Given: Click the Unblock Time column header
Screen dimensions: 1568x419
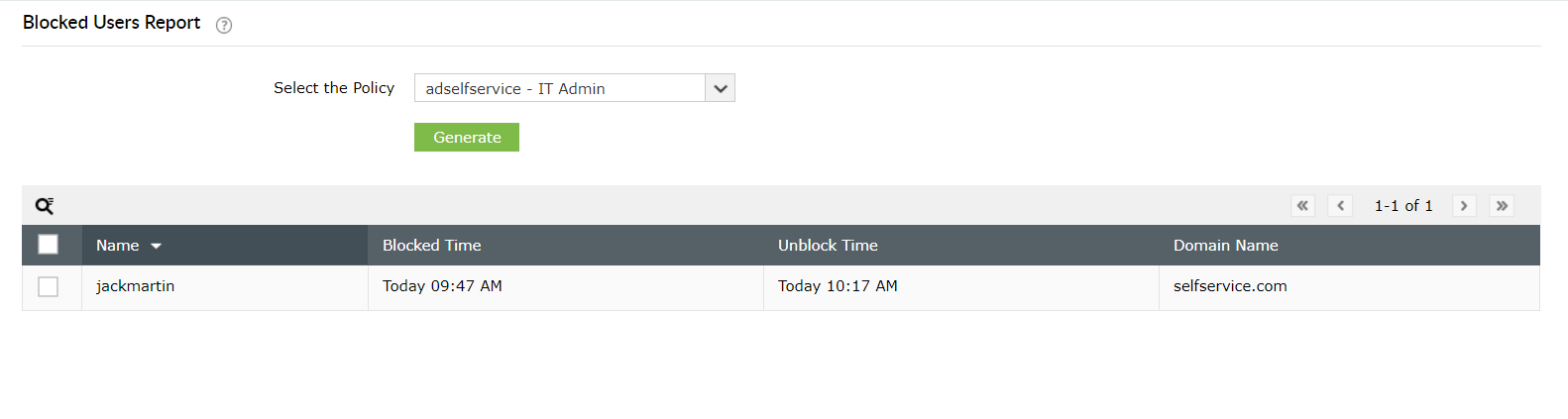Looking at the screenshot, I should pos(828,246).
